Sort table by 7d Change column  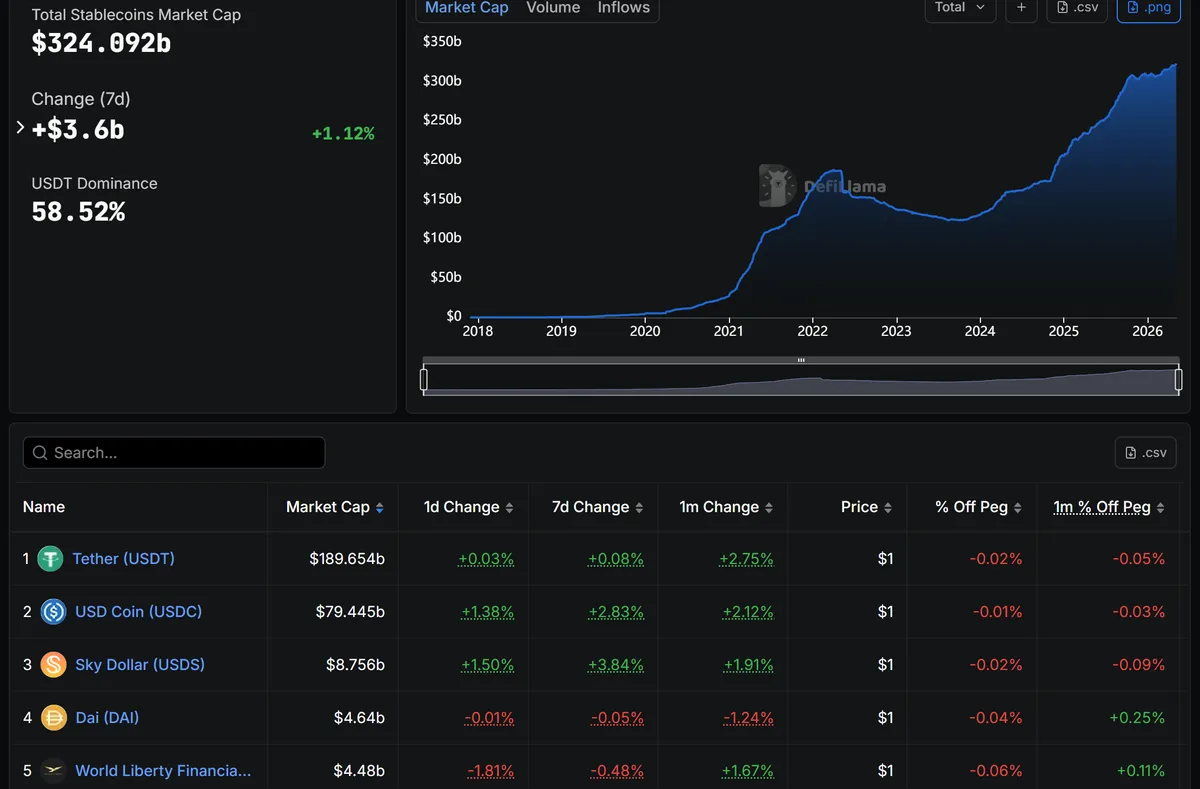[597, 507]
